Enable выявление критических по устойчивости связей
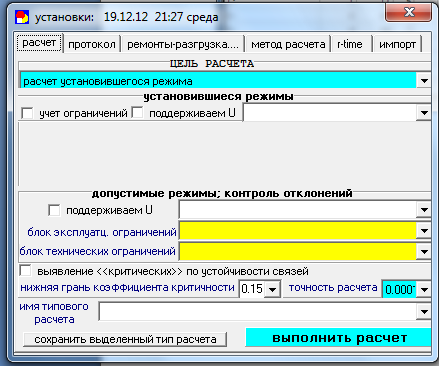 26,271
